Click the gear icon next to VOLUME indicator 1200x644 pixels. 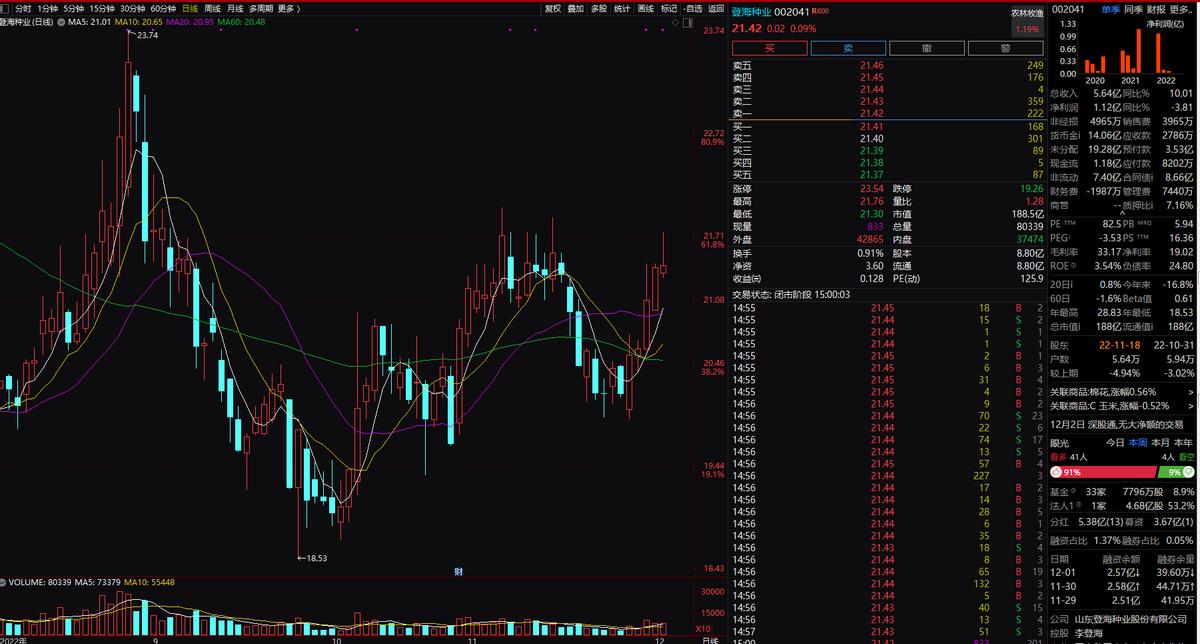click(x=3, y=581)
